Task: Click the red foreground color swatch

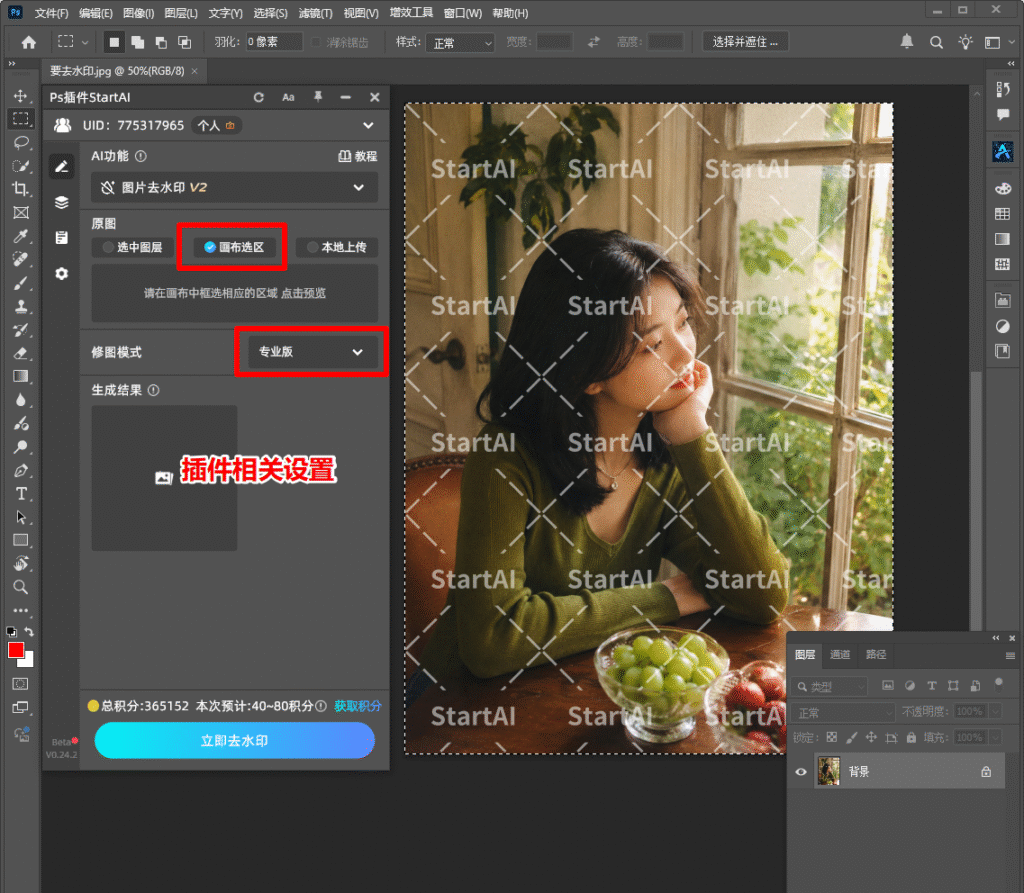Action: click(16, 650)
